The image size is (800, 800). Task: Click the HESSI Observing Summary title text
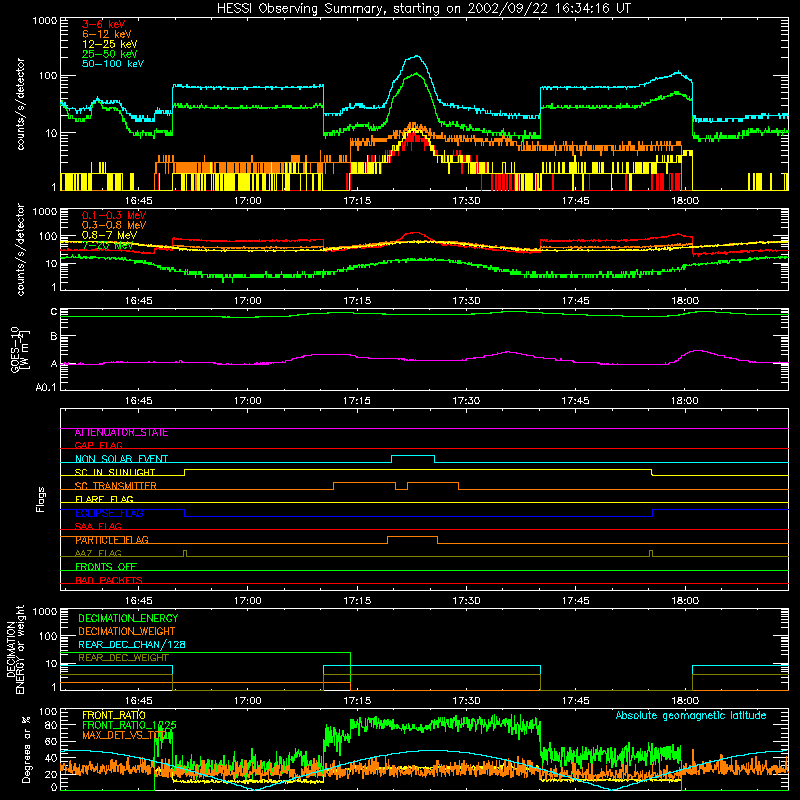[423, 8]
